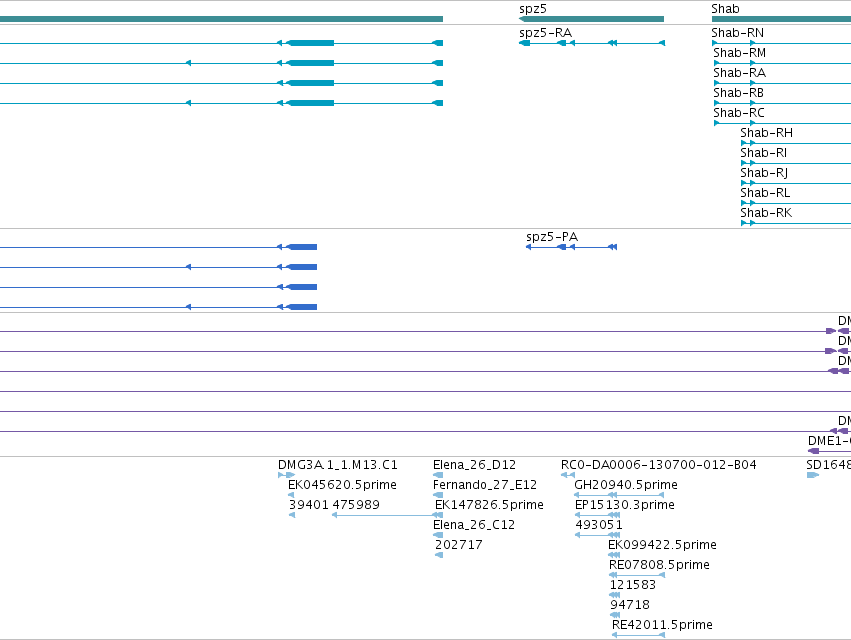Select the 202717 EST label
Viewport: 851px width, 640px height.
459,545
